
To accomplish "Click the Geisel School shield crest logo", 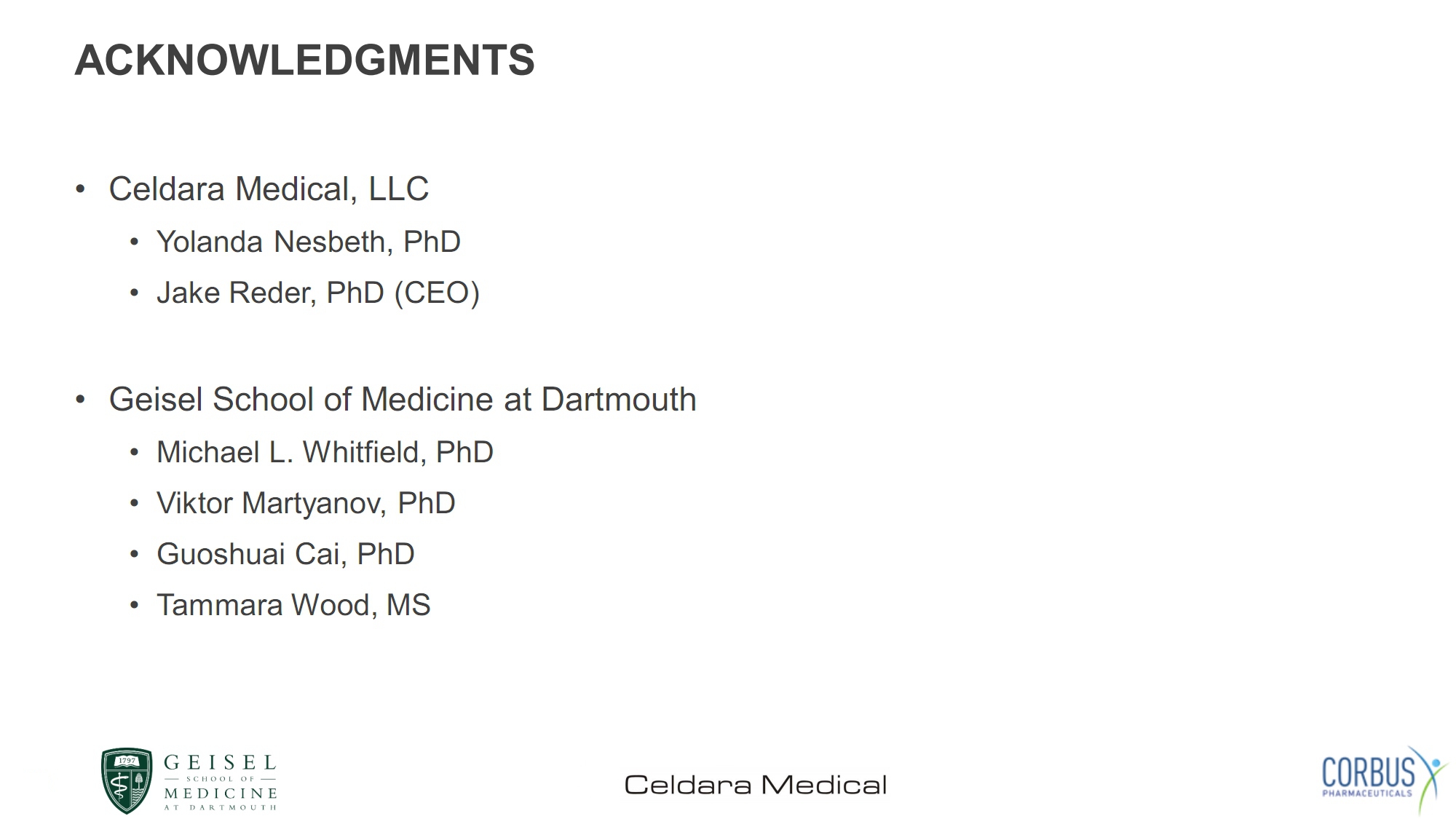I will [127, 780].
